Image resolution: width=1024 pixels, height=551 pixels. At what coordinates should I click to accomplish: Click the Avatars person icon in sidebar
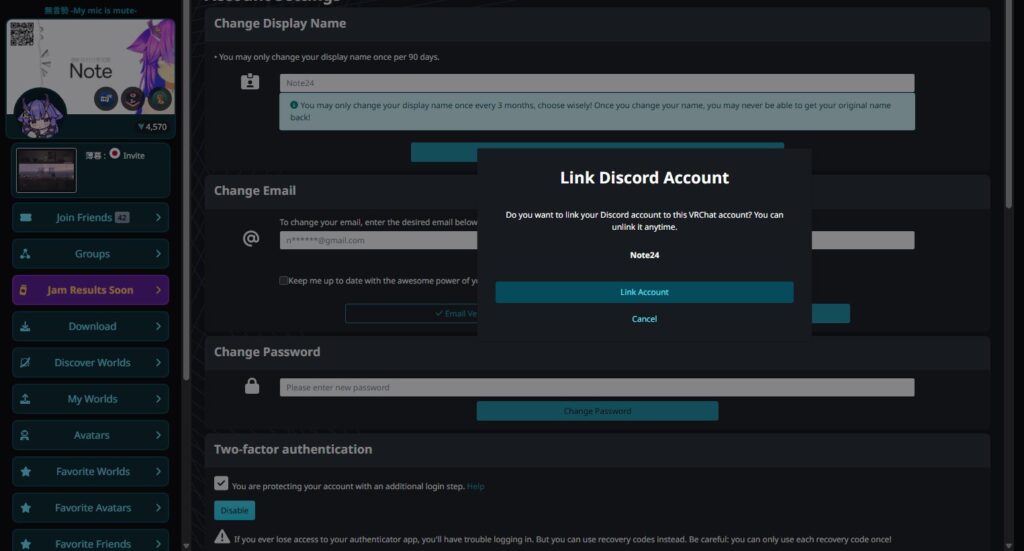tap(25, 436)
